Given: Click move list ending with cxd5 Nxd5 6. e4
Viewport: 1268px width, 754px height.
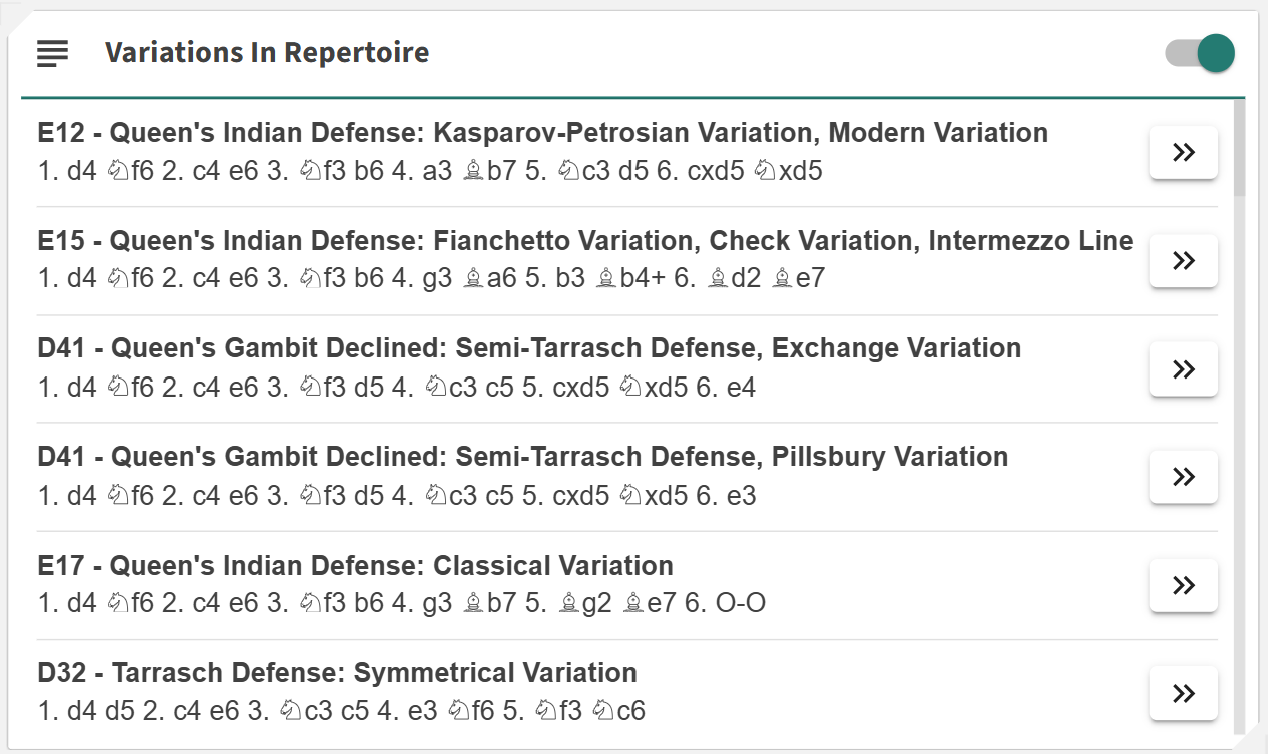Looking at the screenshot, I should [396, 387].
